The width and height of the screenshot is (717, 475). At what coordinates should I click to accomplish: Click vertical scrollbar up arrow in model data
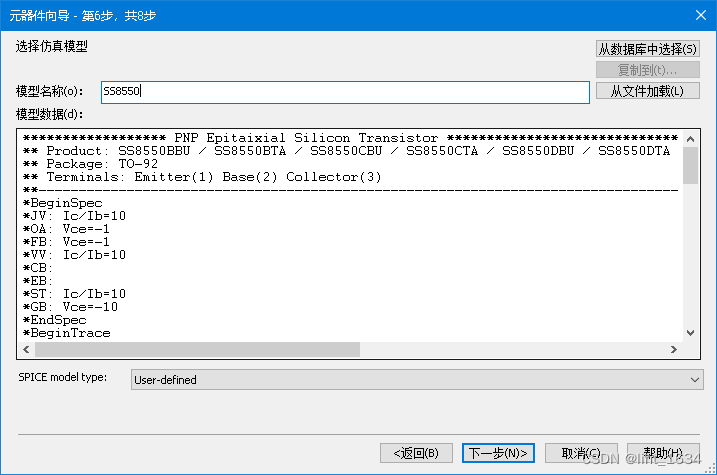(690, 139)
